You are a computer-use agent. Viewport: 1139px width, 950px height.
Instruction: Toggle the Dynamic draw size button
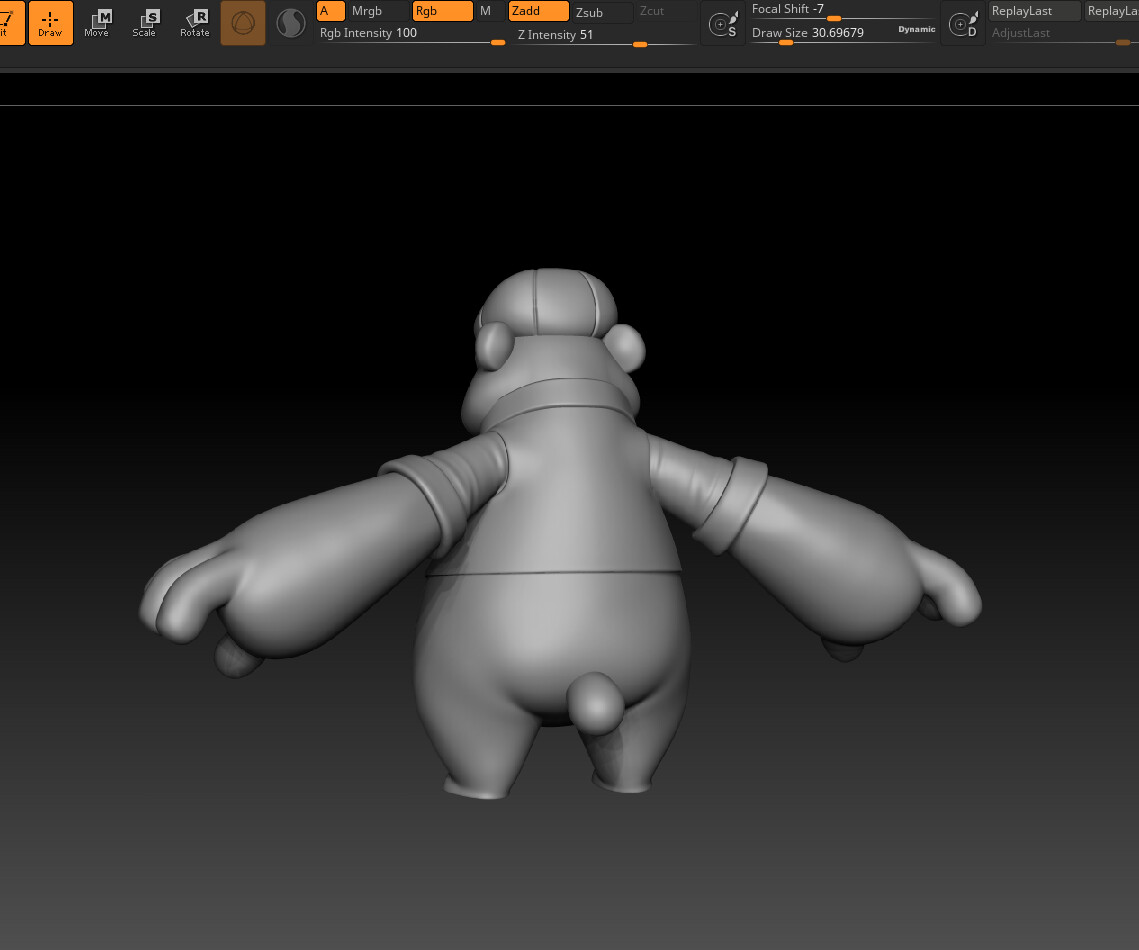pyautogui.click(x=917, y=30)
